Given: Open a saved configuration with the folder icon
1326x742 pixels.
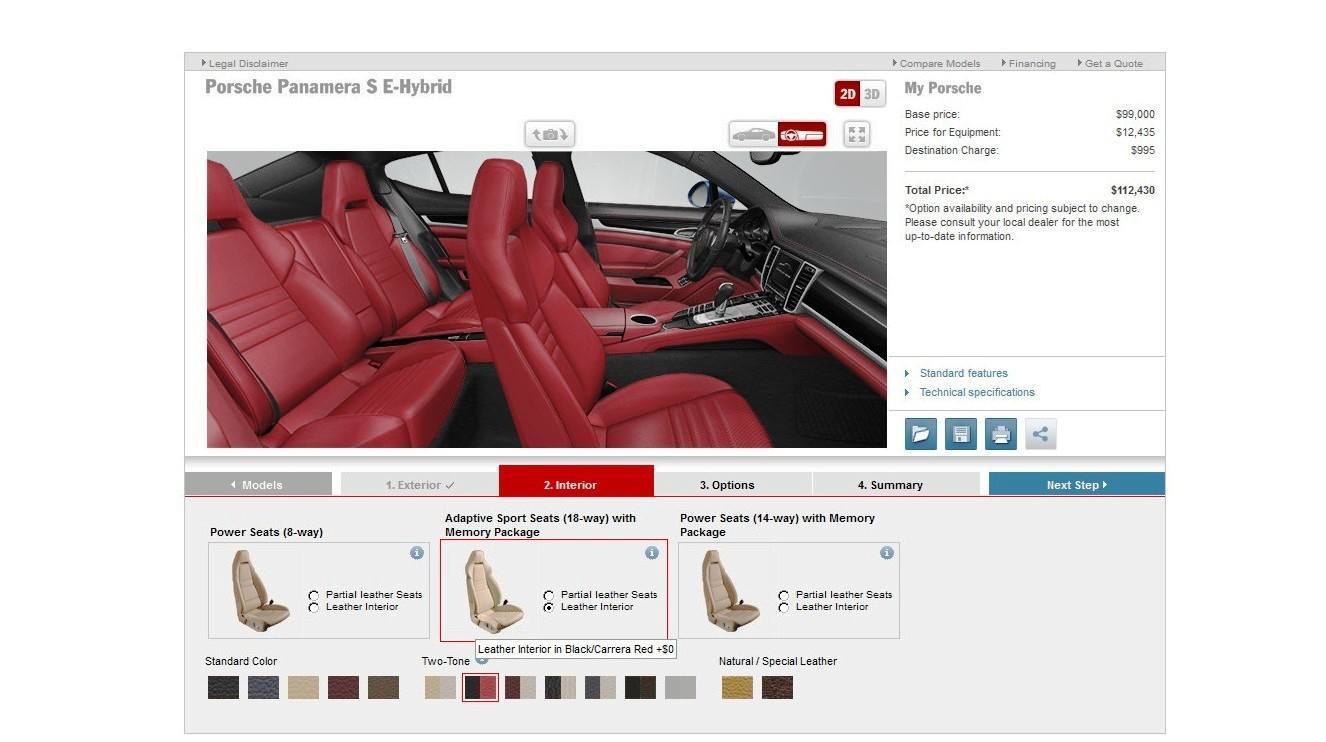Looking at the screenshot, I should coord(921,434).
